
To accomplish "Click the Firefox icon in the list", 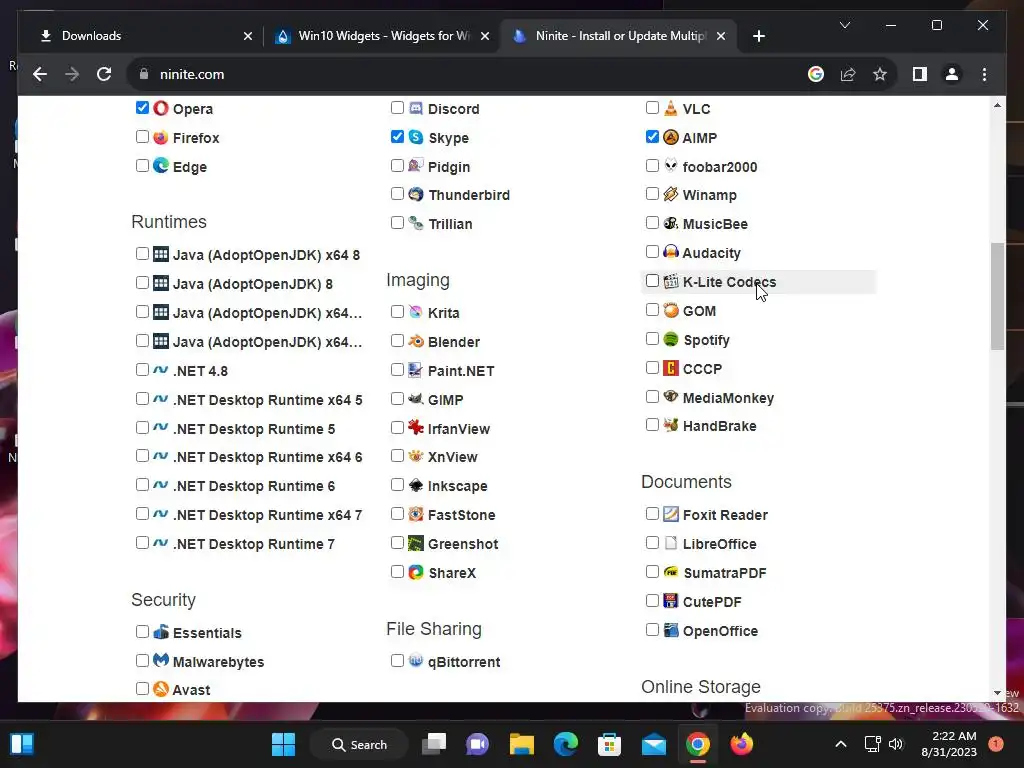I will 161,137.
